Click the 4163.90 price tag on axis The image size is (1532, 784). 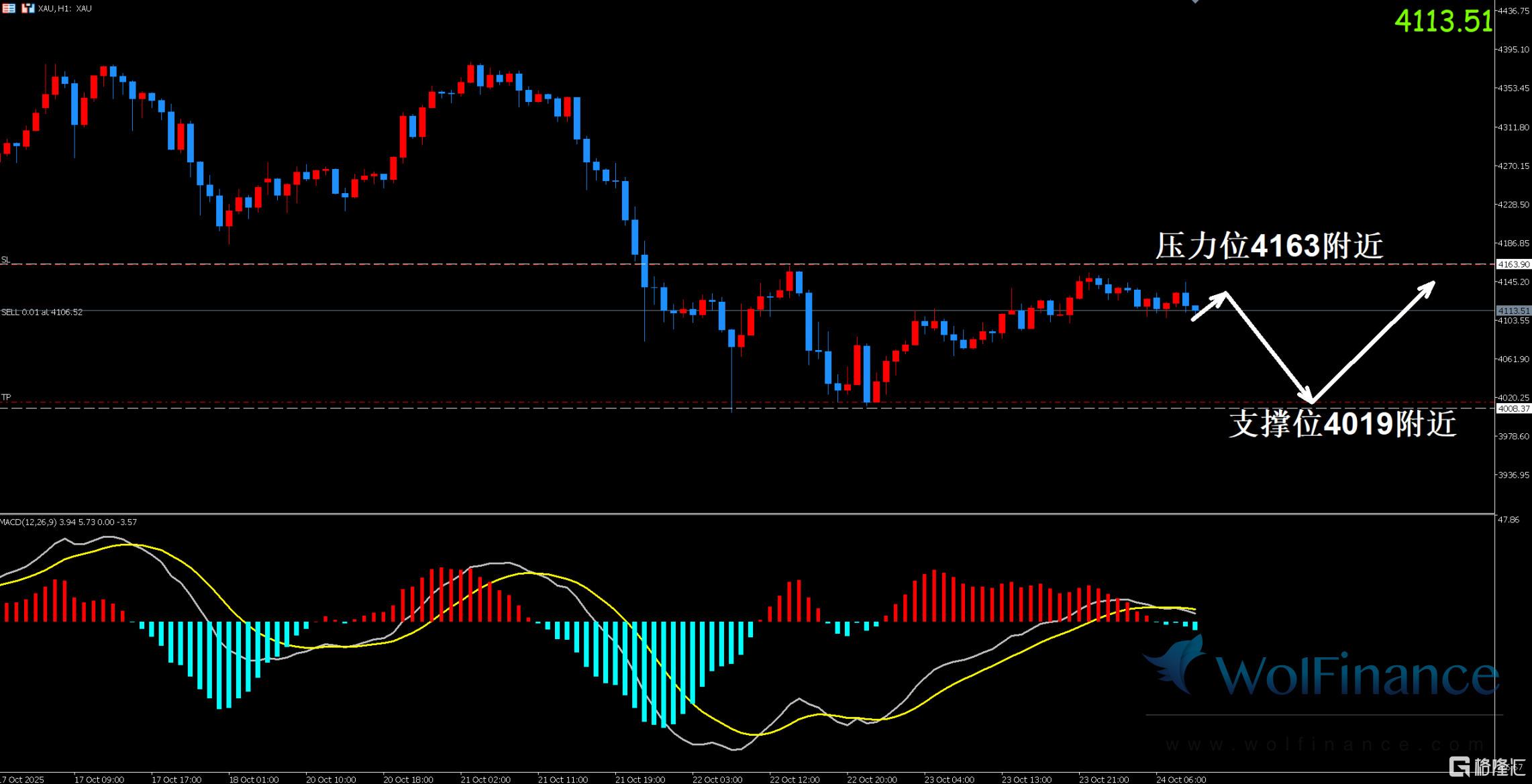coord(1513,264)
